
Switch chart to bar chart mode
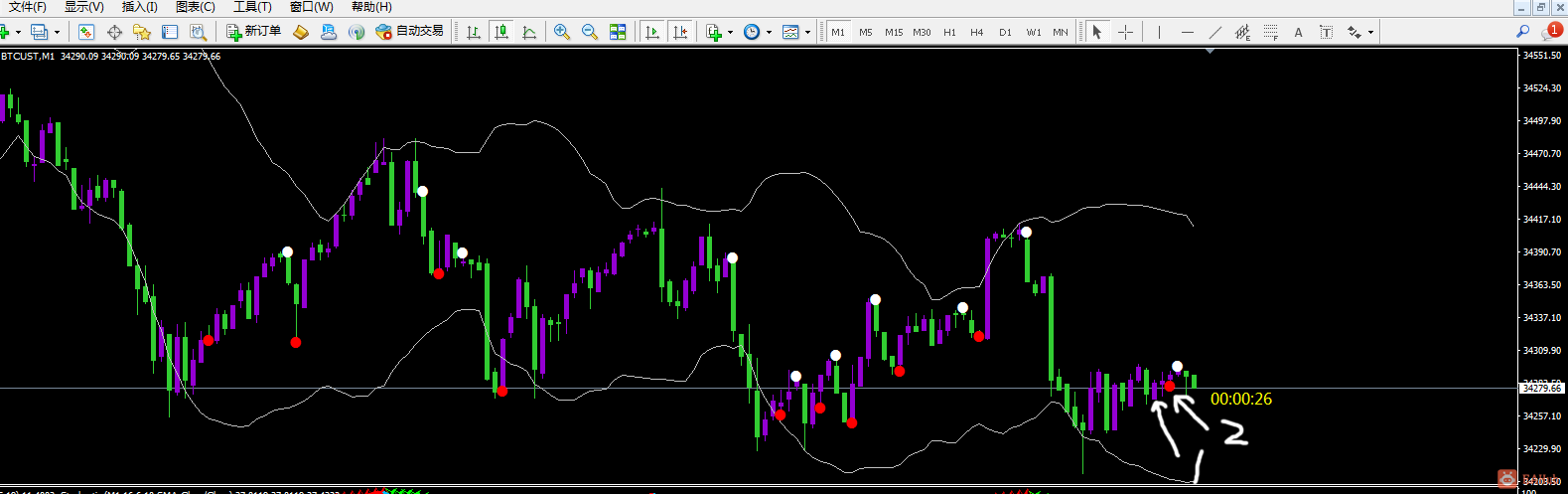(x=474, y=32)
